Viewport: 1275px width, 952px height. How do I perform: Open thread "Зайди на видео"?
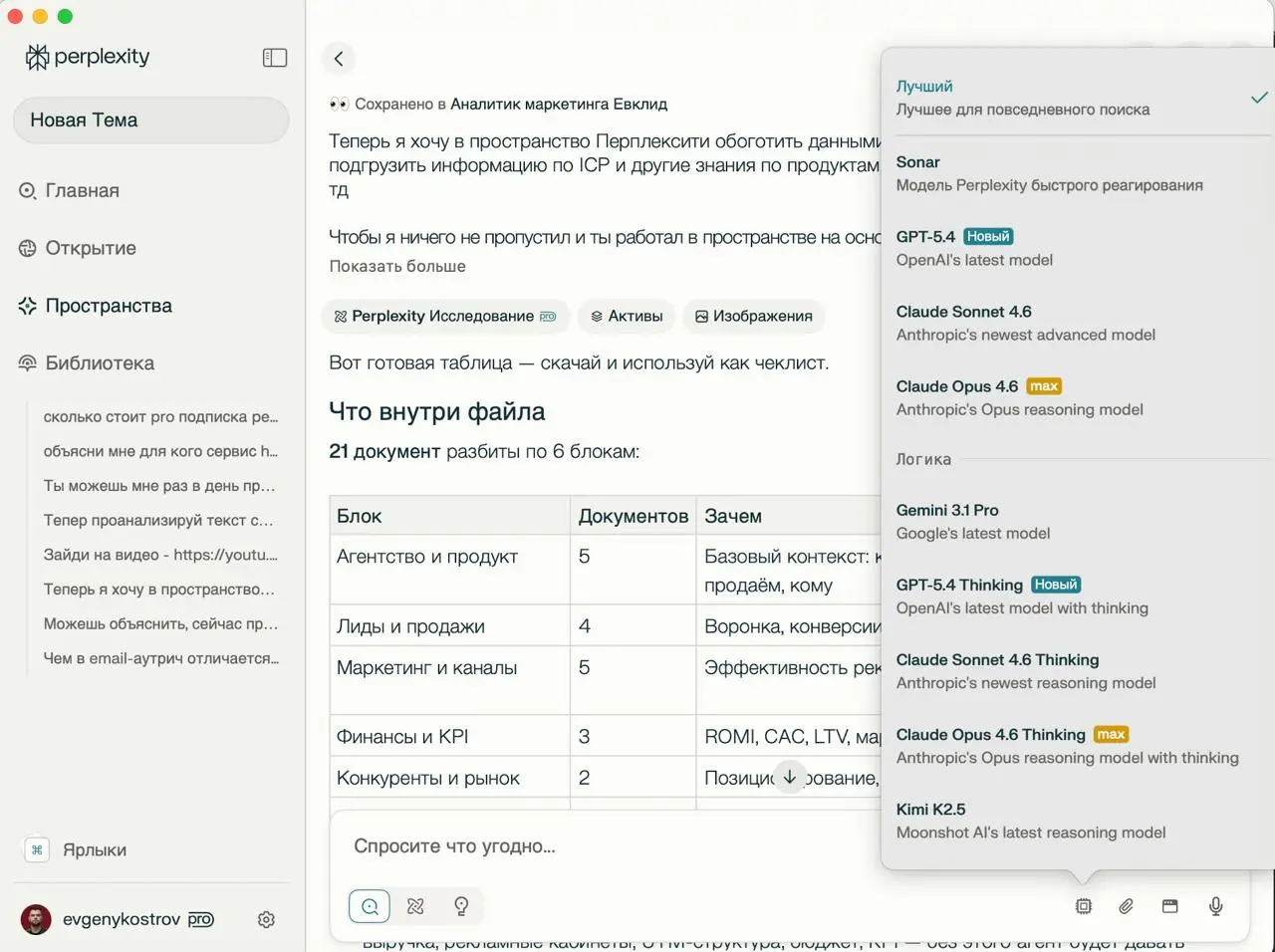click(x=161, y=555)
